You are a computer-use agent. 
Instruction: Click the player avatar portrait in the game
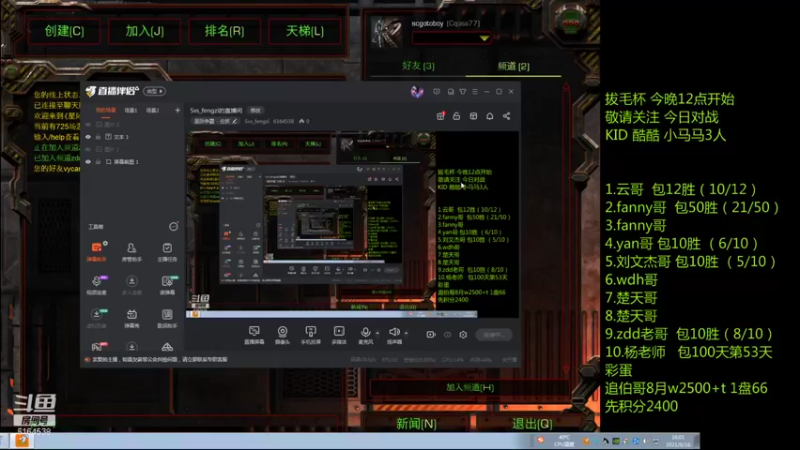[386, 33]
